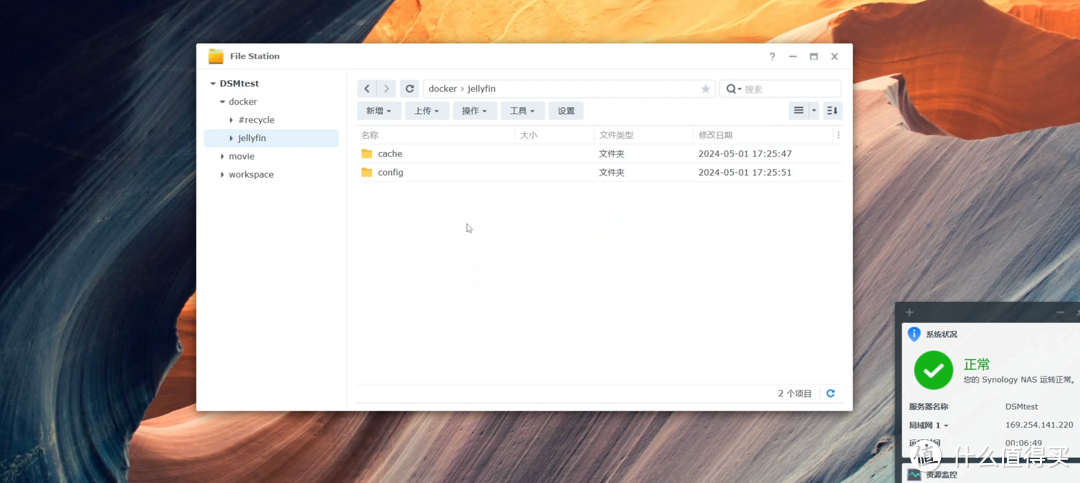Sort by 修改日期 column header

click(715, 135)
